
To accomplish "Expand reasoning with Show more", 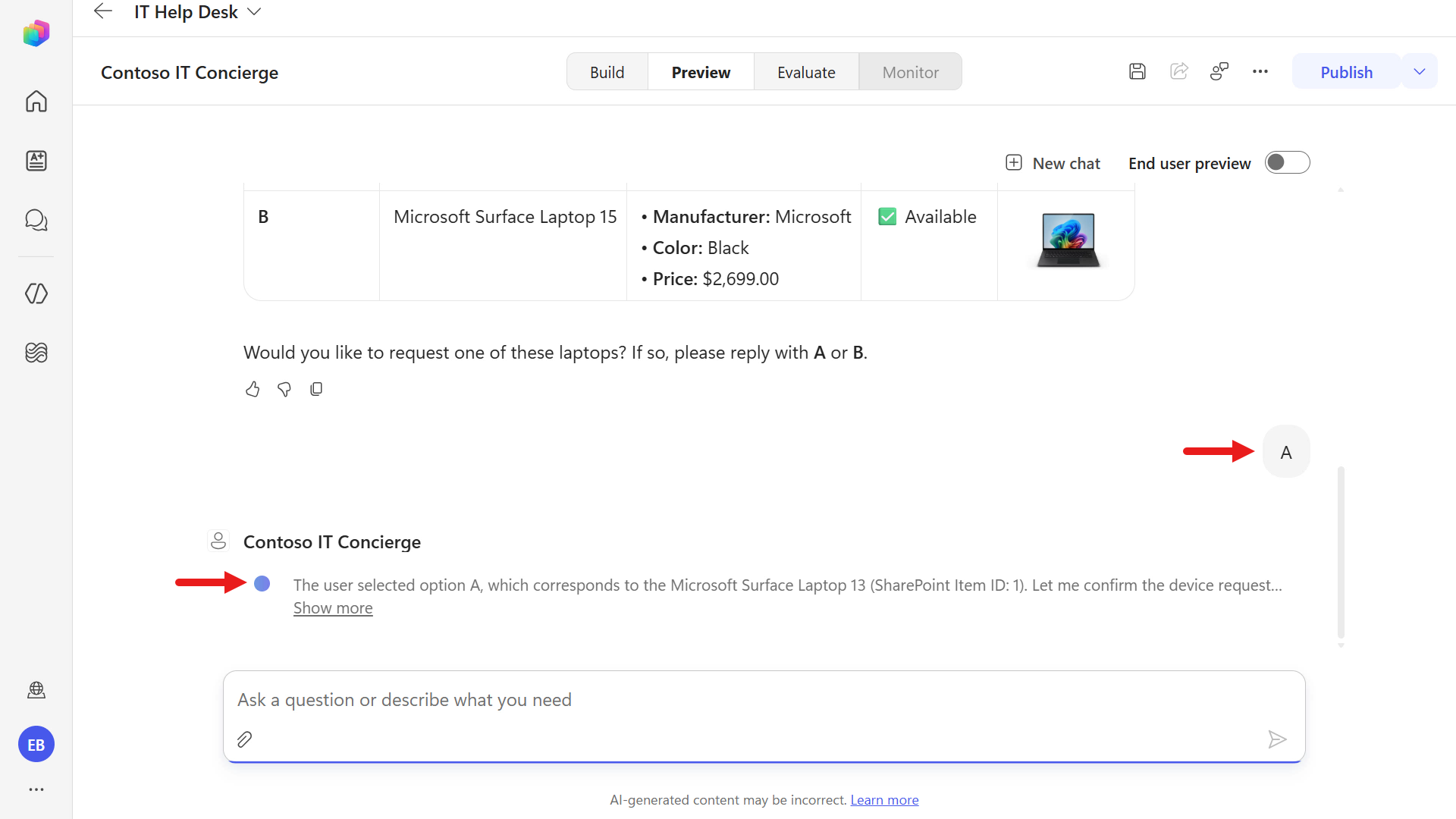I will tap(333, 608).
